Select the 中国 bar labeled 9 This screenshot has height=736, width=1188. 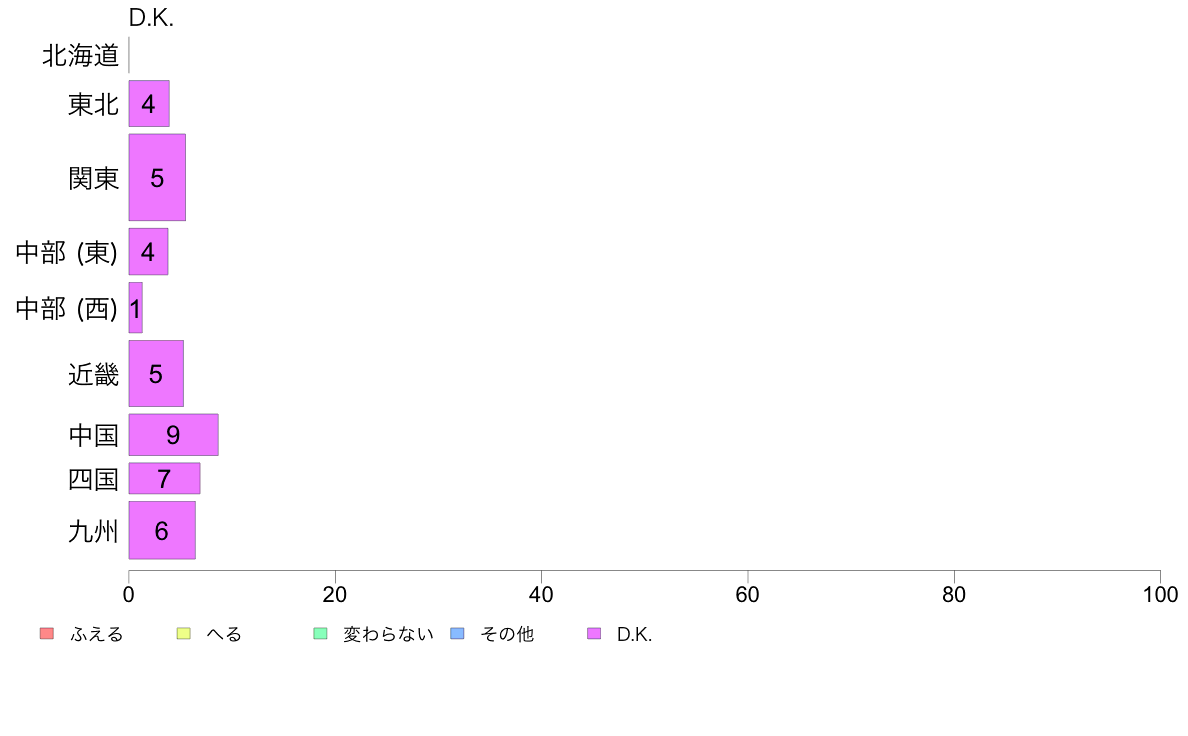coord(174,435)
